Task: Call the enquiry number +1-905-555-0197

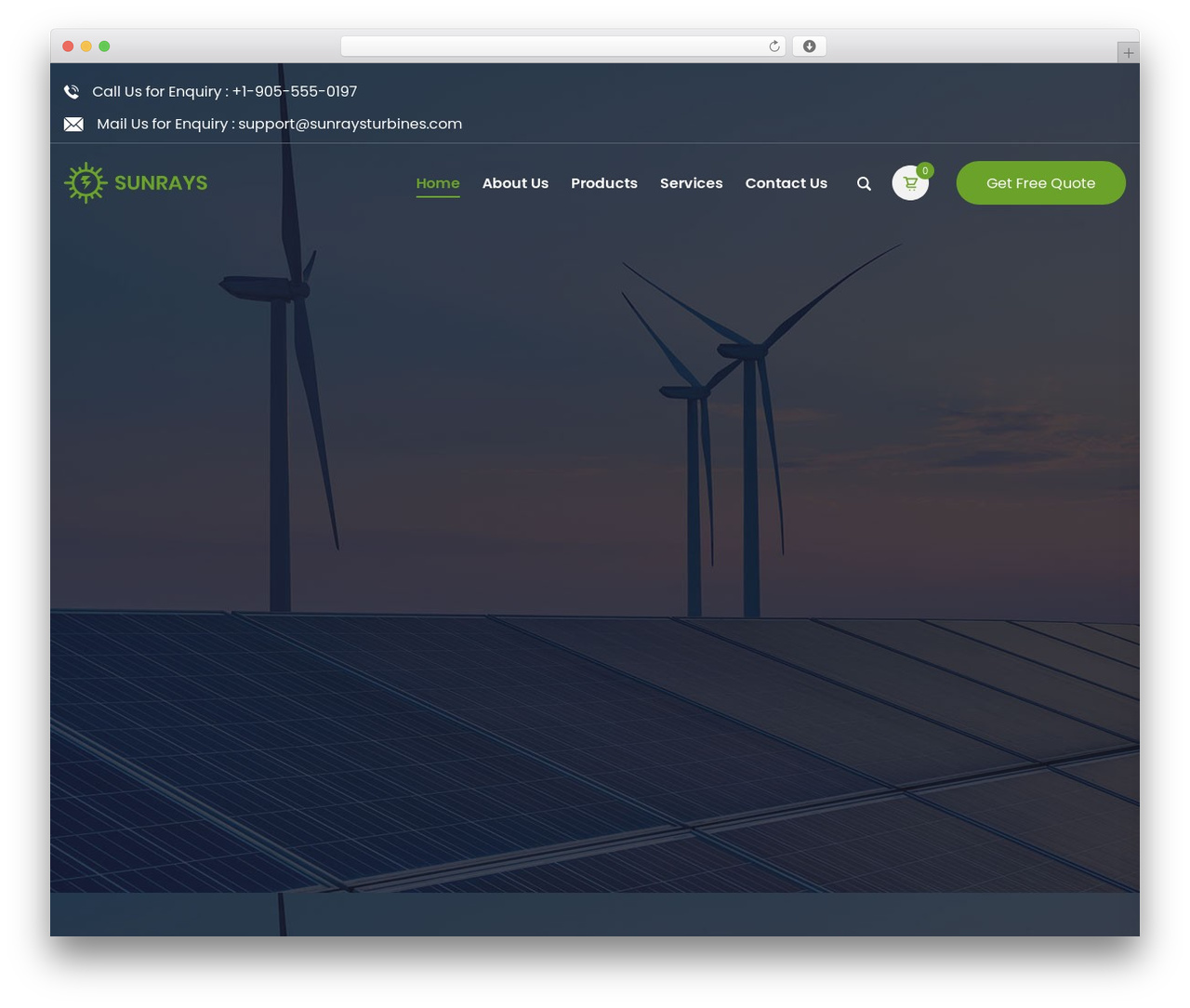Action: pyautogui.click(x=295, y=92)
